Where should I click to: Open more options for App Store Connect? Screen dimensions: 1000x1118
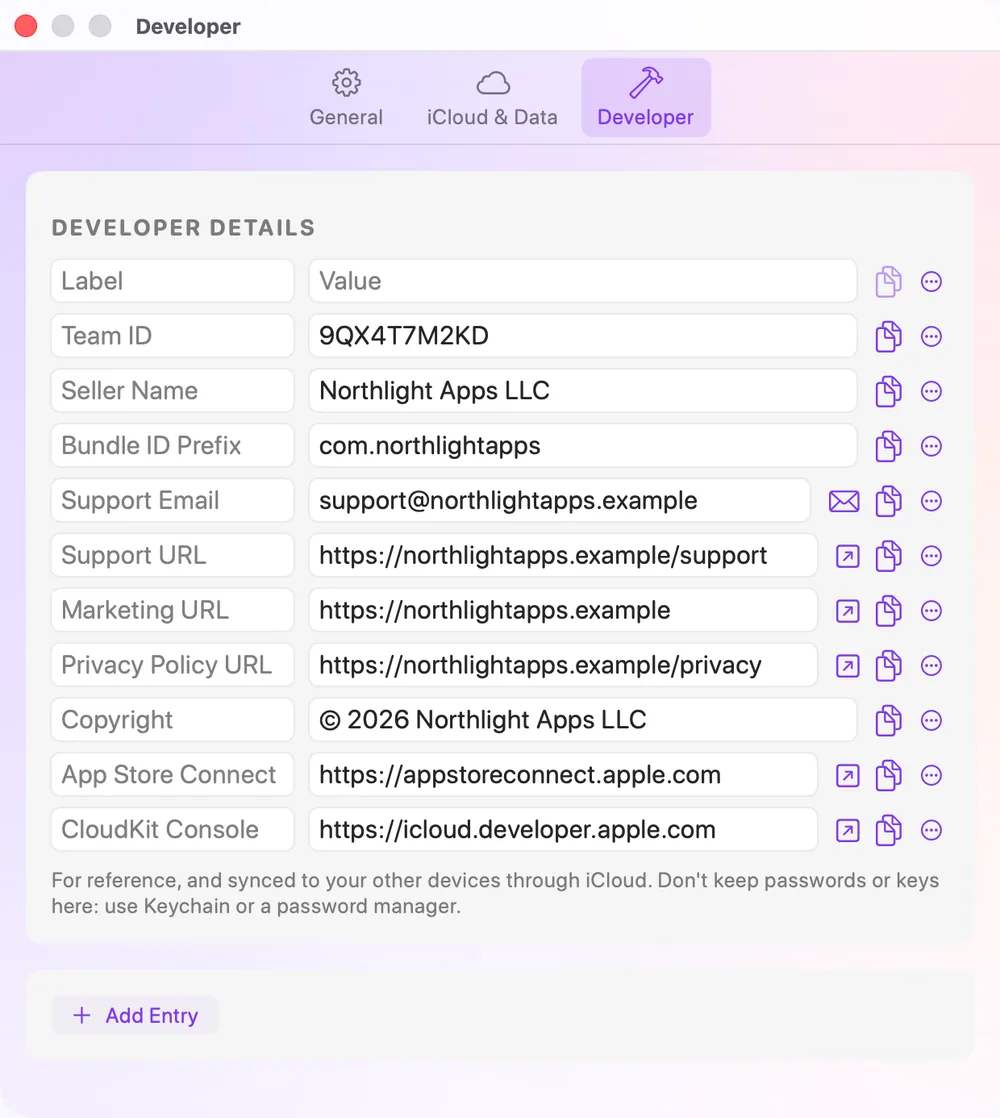click(931, 775)
